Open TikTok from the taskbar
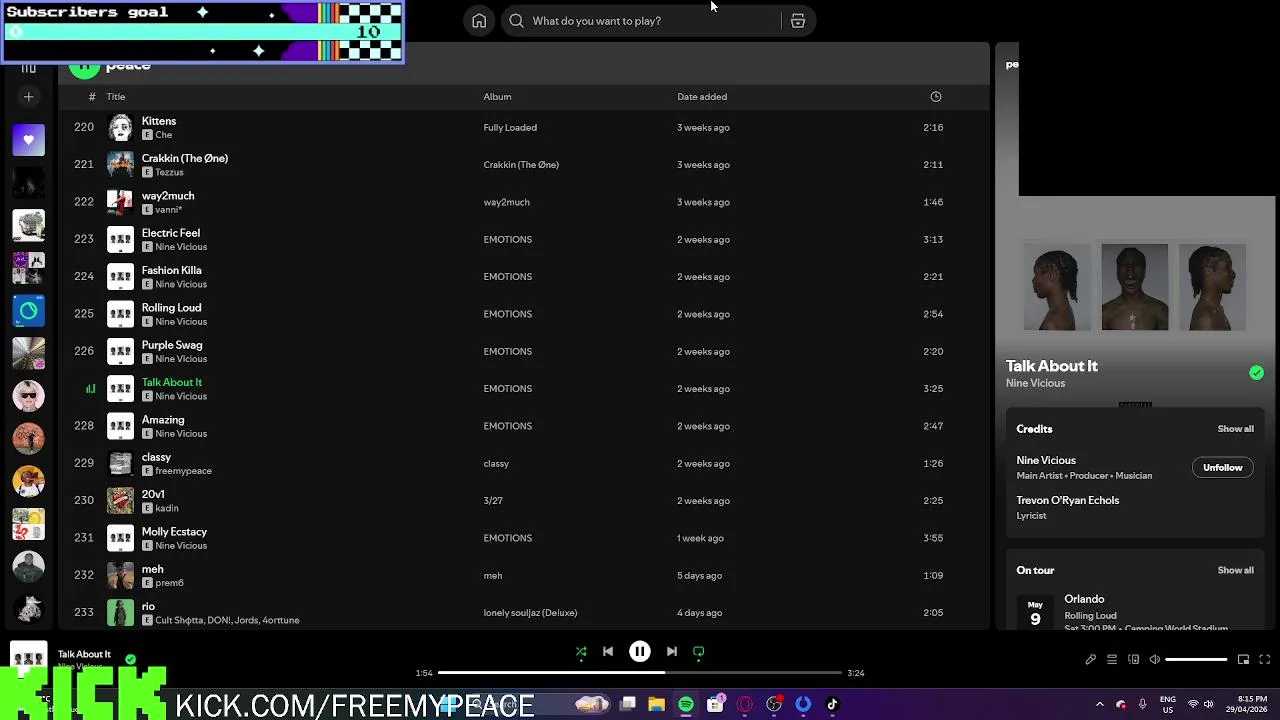 (832, 705)
